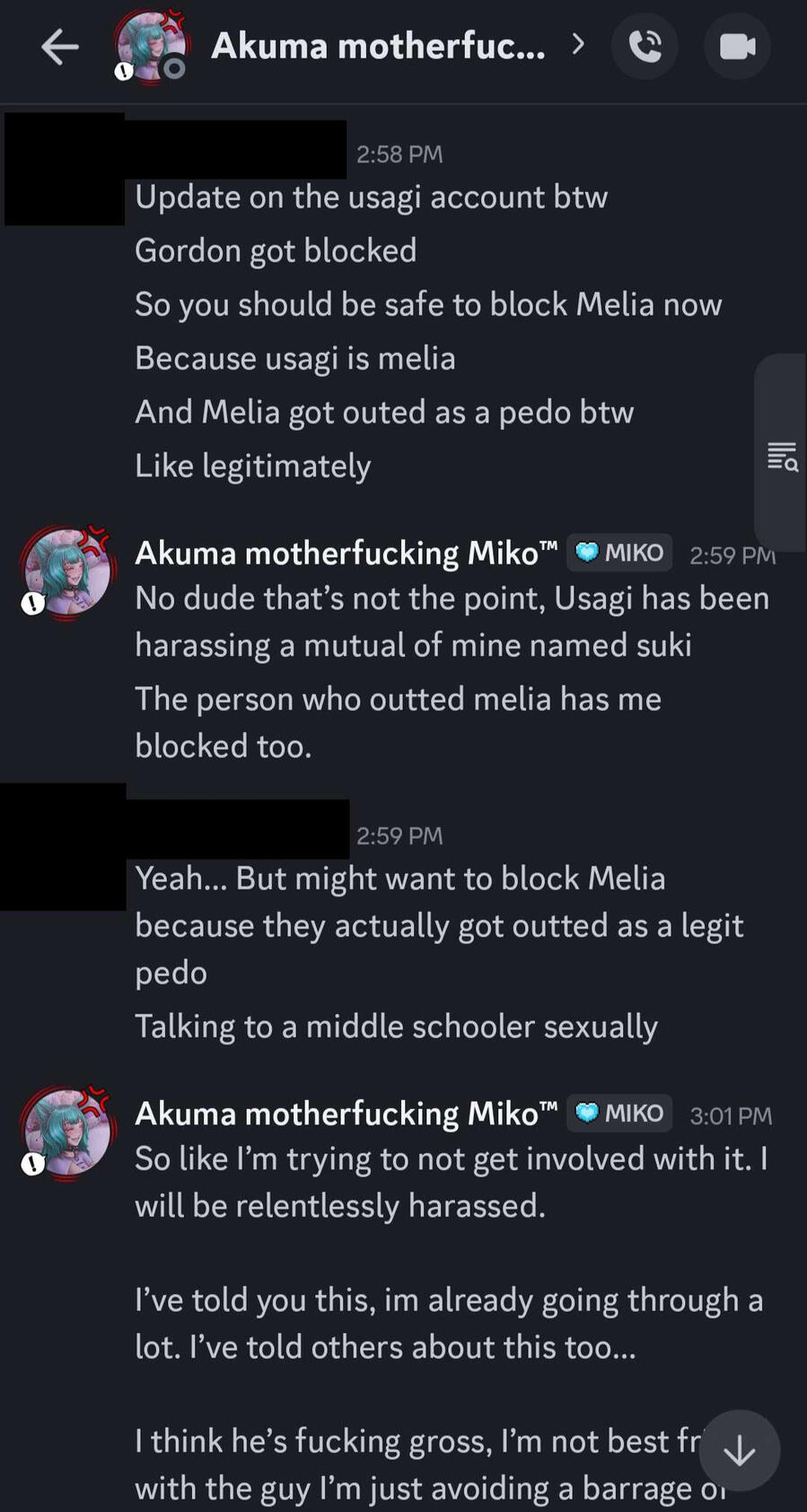Tap the "will be relentlessly harassed" message
Image resolution: width=807 pixels, height=1512 pixels.
tap(339, 1205)
